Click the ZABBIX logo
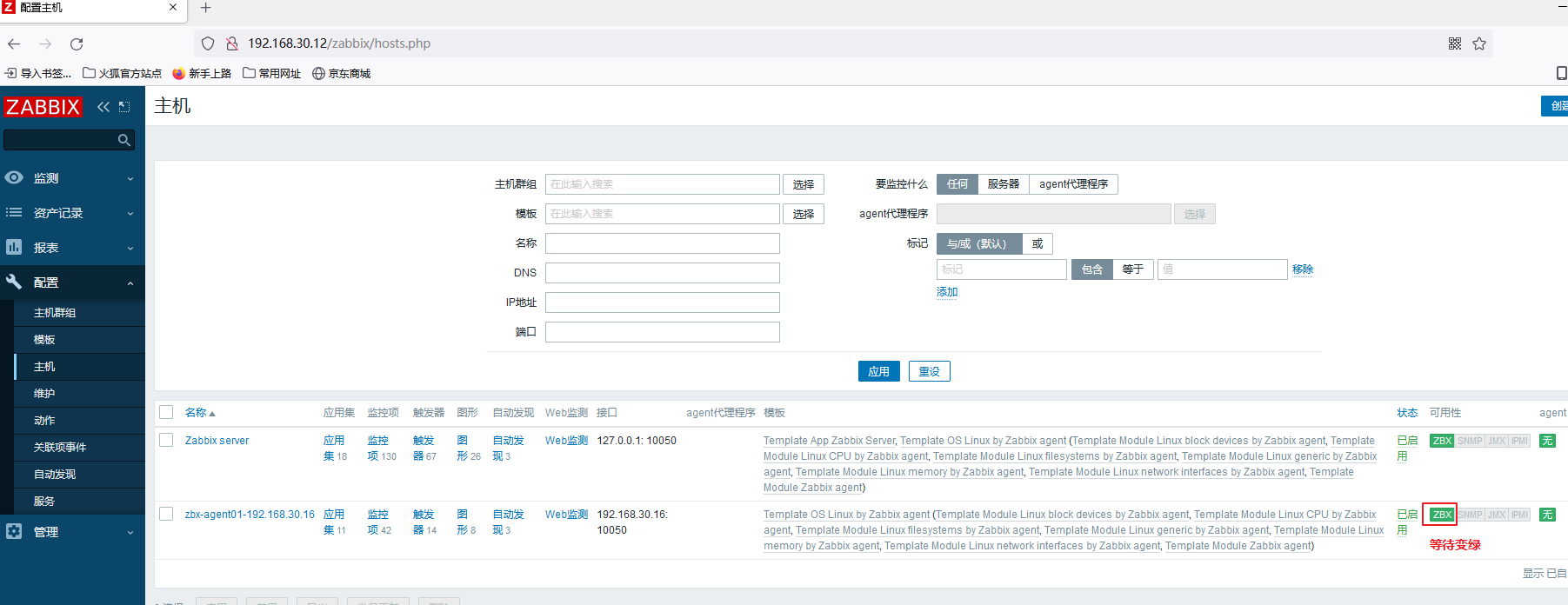The image size is (1568, 605). tap(43, 107)
